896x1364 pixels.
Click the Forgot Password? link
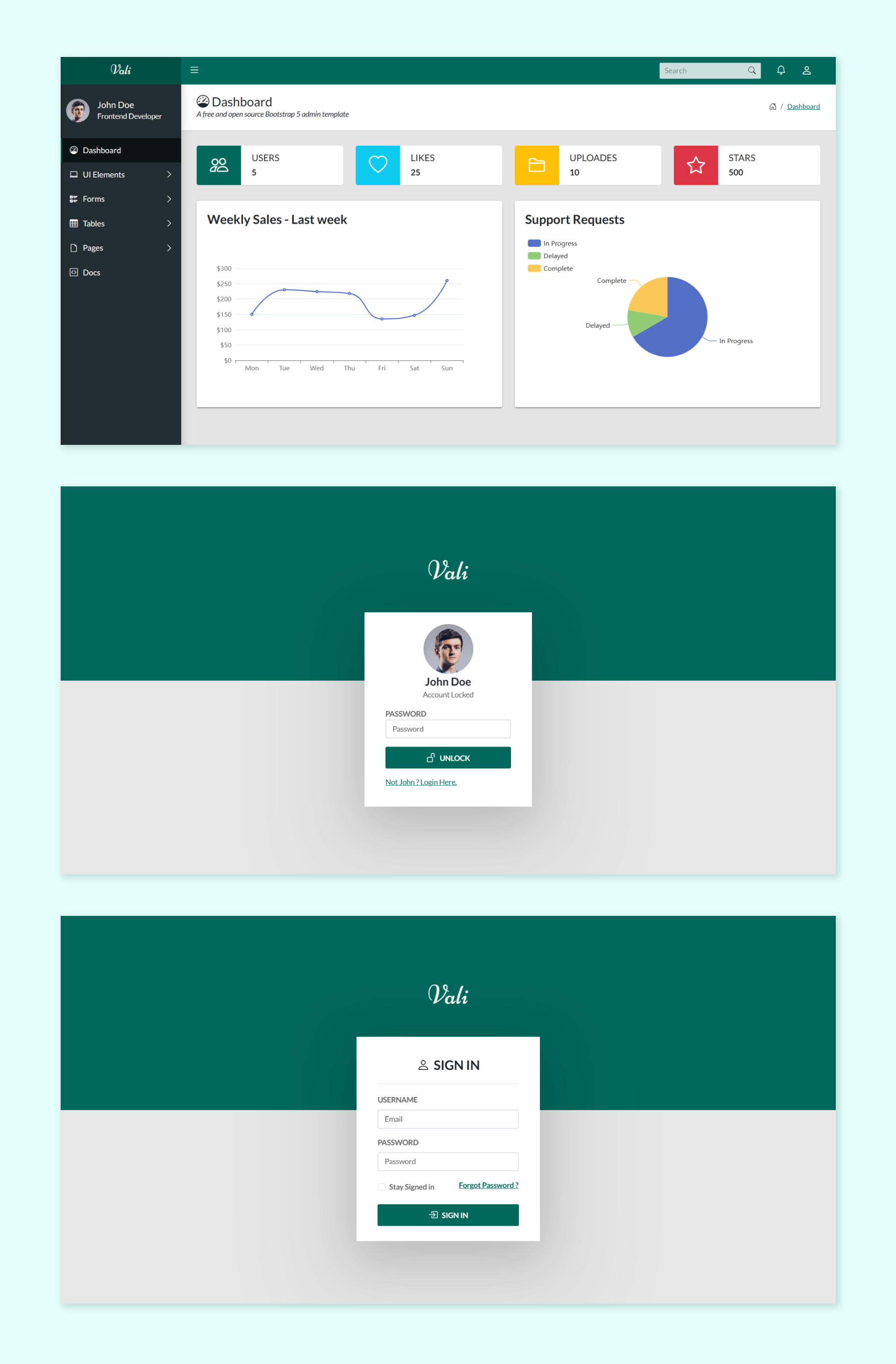tap(488, 1186)
